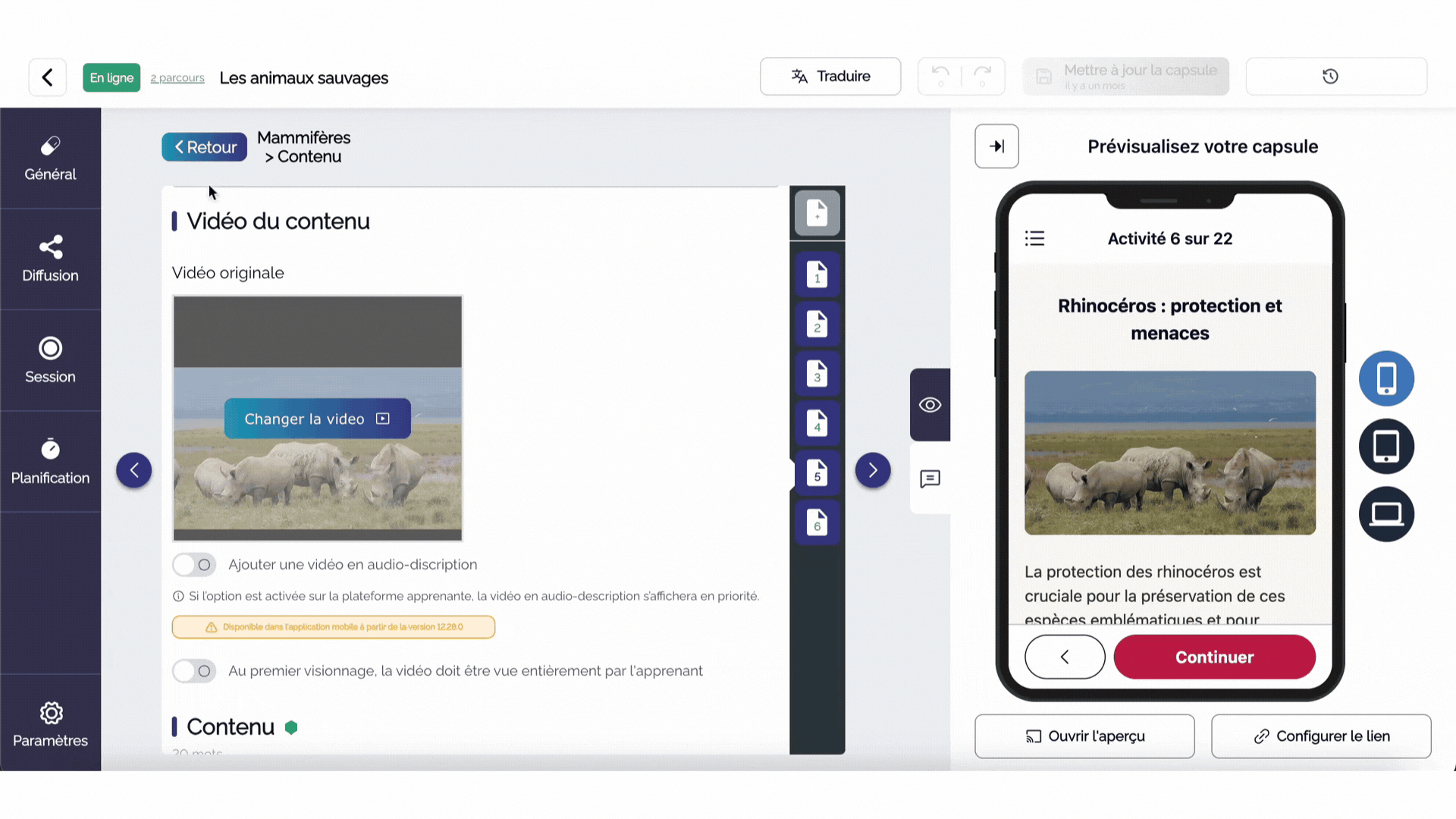Click the Traduire button
The width and height of the screenshot is (1456, 819).
tap(830, 77)
